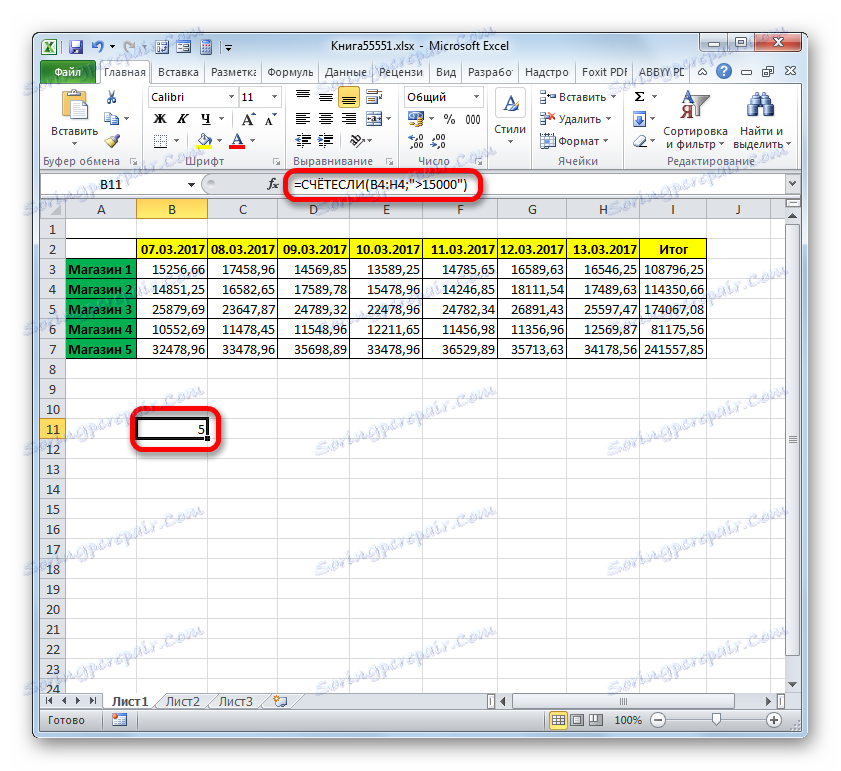
Task: Align text left in cell
Action: click(303, 119)
